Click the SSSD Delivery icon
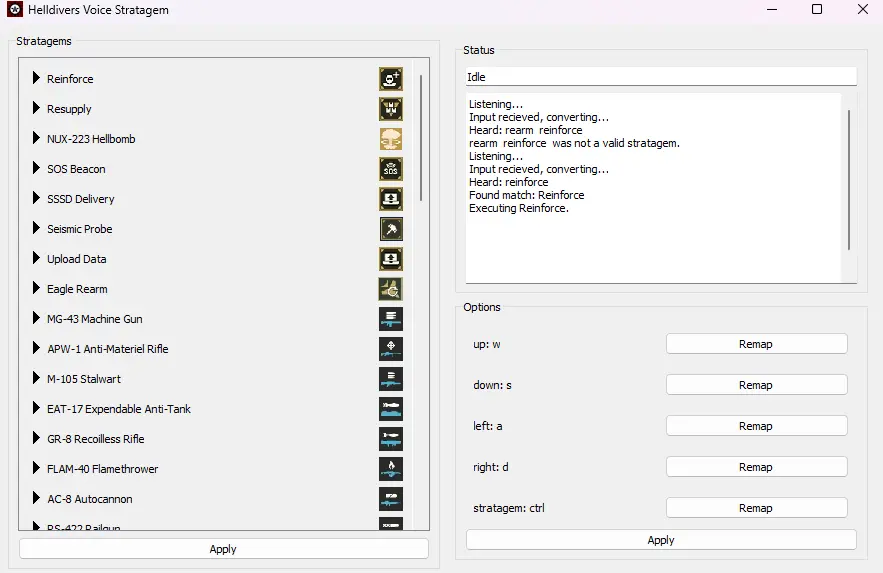The width and height of the screenshot is (883, 573). click(391, 199)
